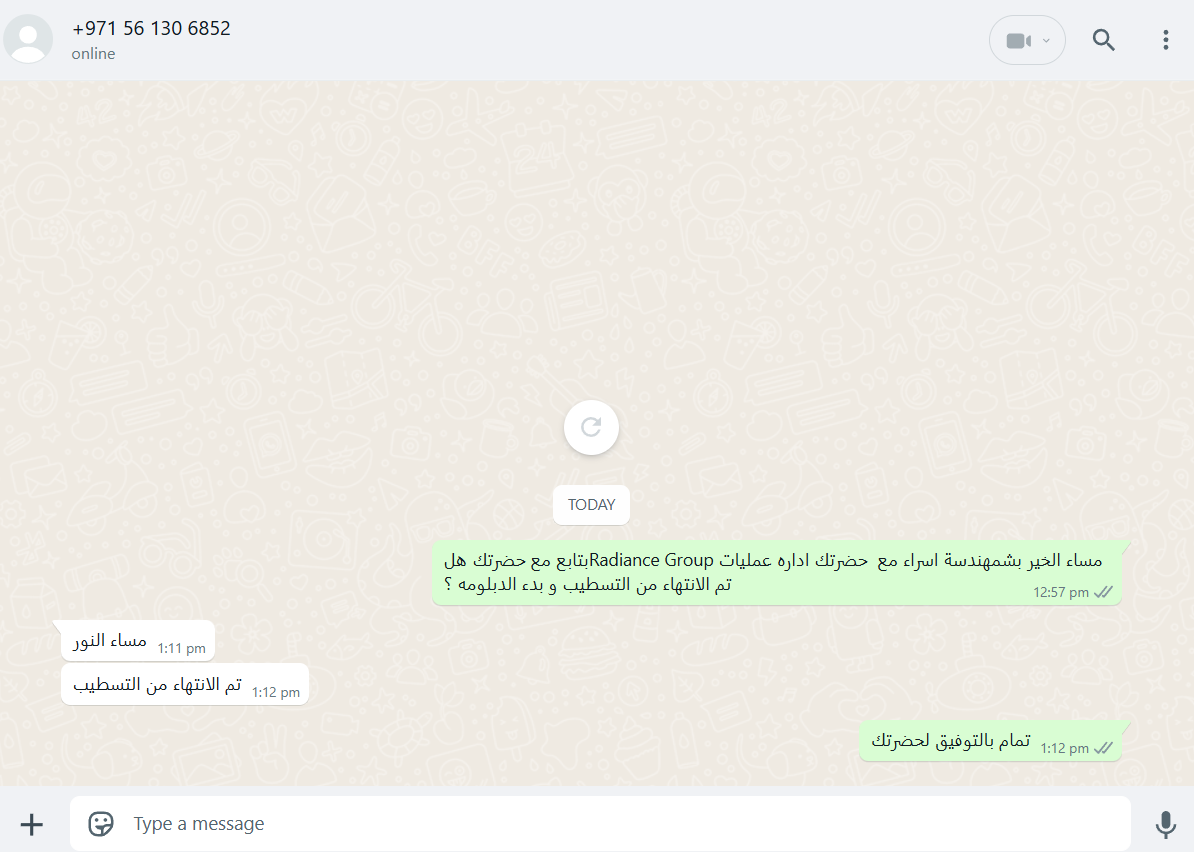1194x852 pixels.
Task: Open the three-dot chat menu
Action: (x=1165, y=40)
